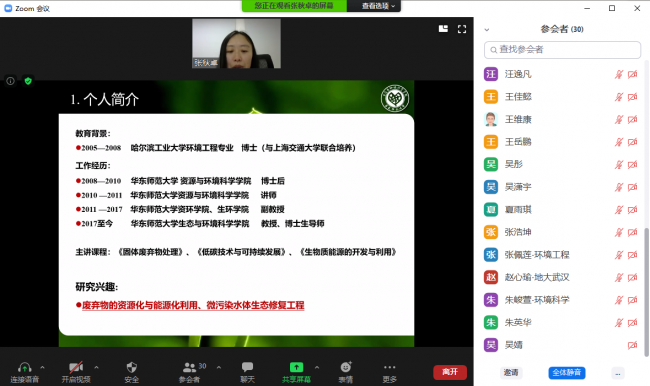This screenshot has height=386, width=650.
Task: Click the search participants input field
Action: pos(563,50)
